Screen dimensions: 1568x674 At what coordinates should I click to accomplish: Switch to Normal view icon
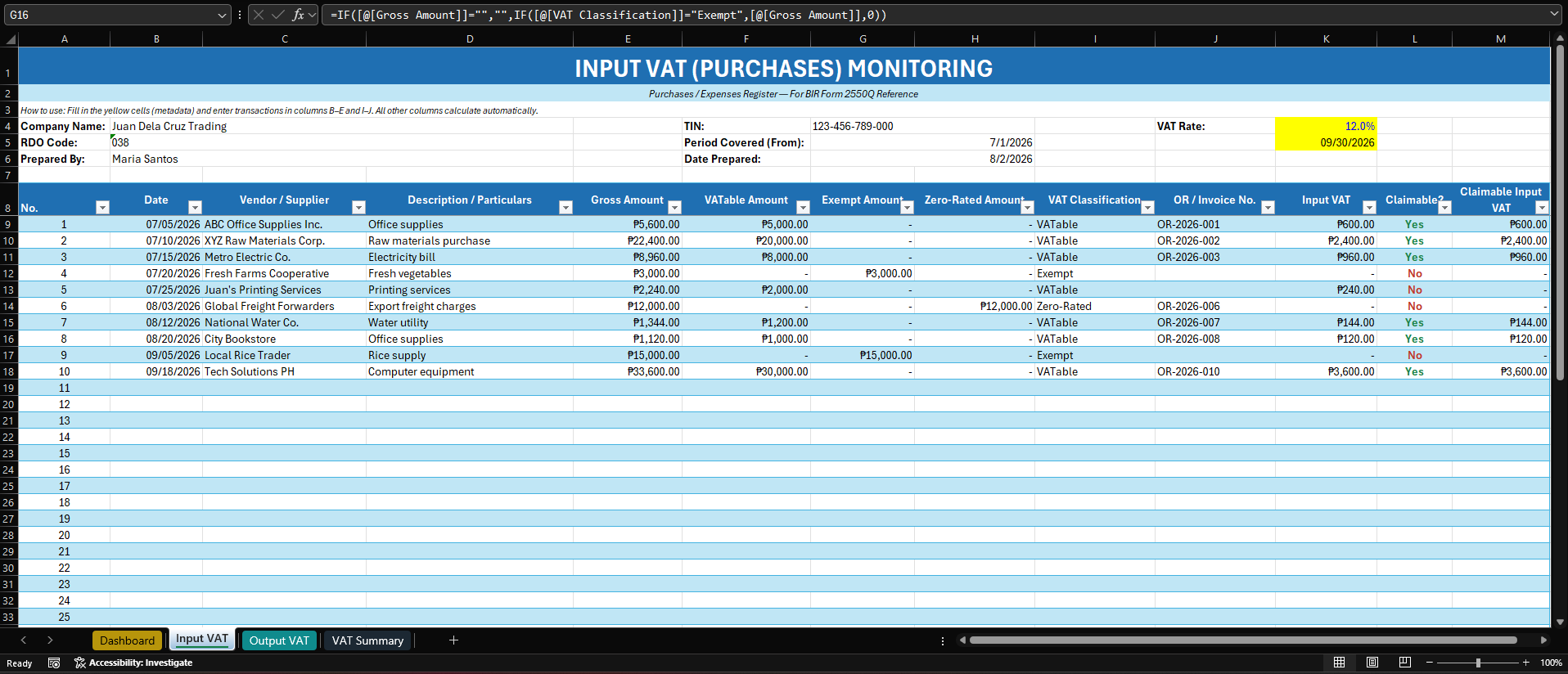(x=1339, y=663)
